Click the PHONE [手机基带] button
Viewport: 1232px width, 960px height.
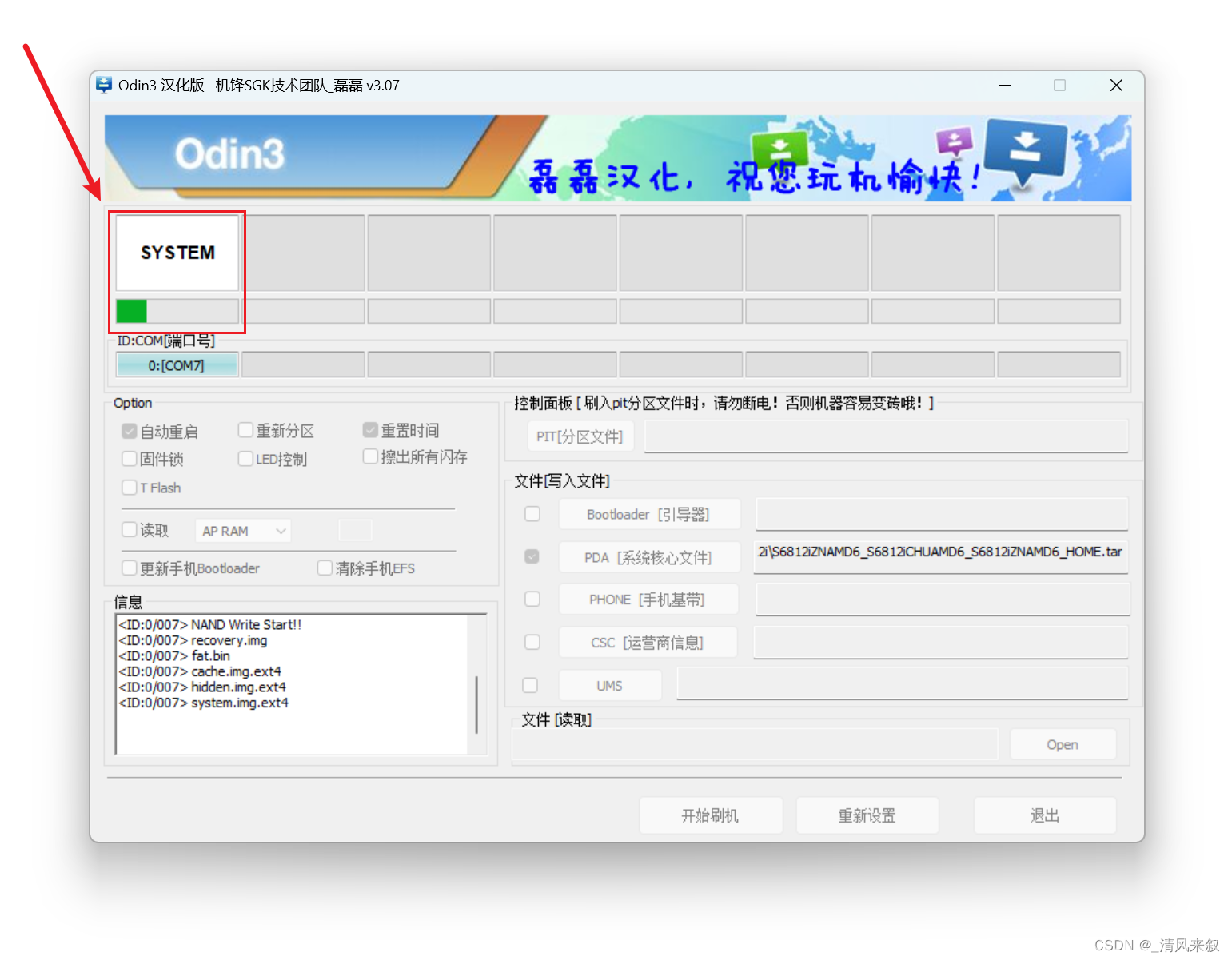pos(648,600)
